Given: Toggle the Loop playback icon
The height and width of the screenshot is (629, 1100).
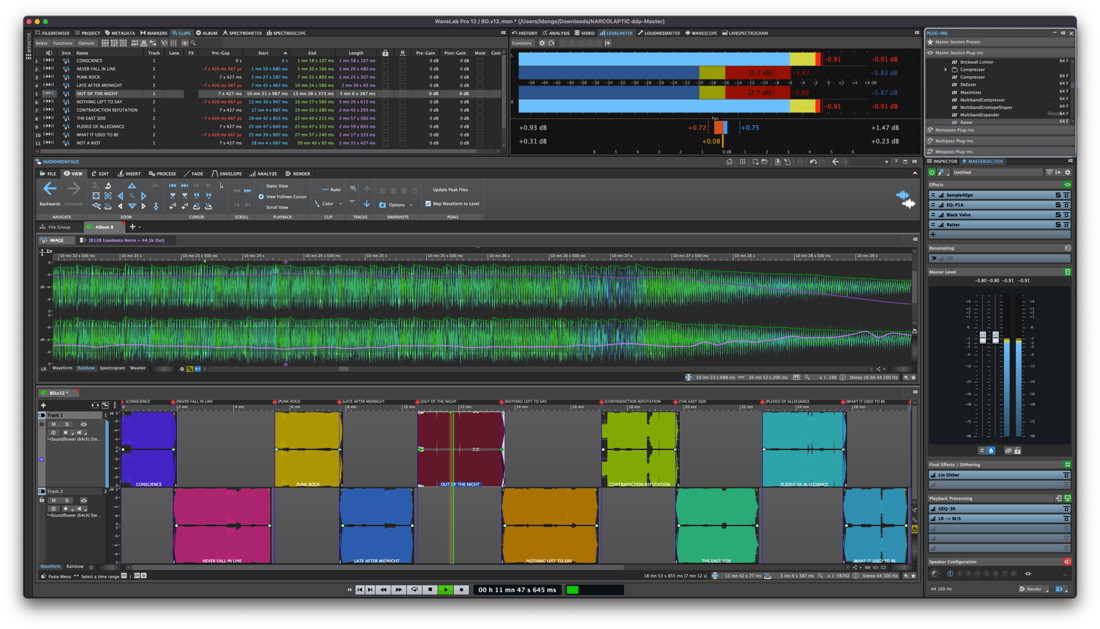Looking at the screenshot, I should tap(415, 590).
